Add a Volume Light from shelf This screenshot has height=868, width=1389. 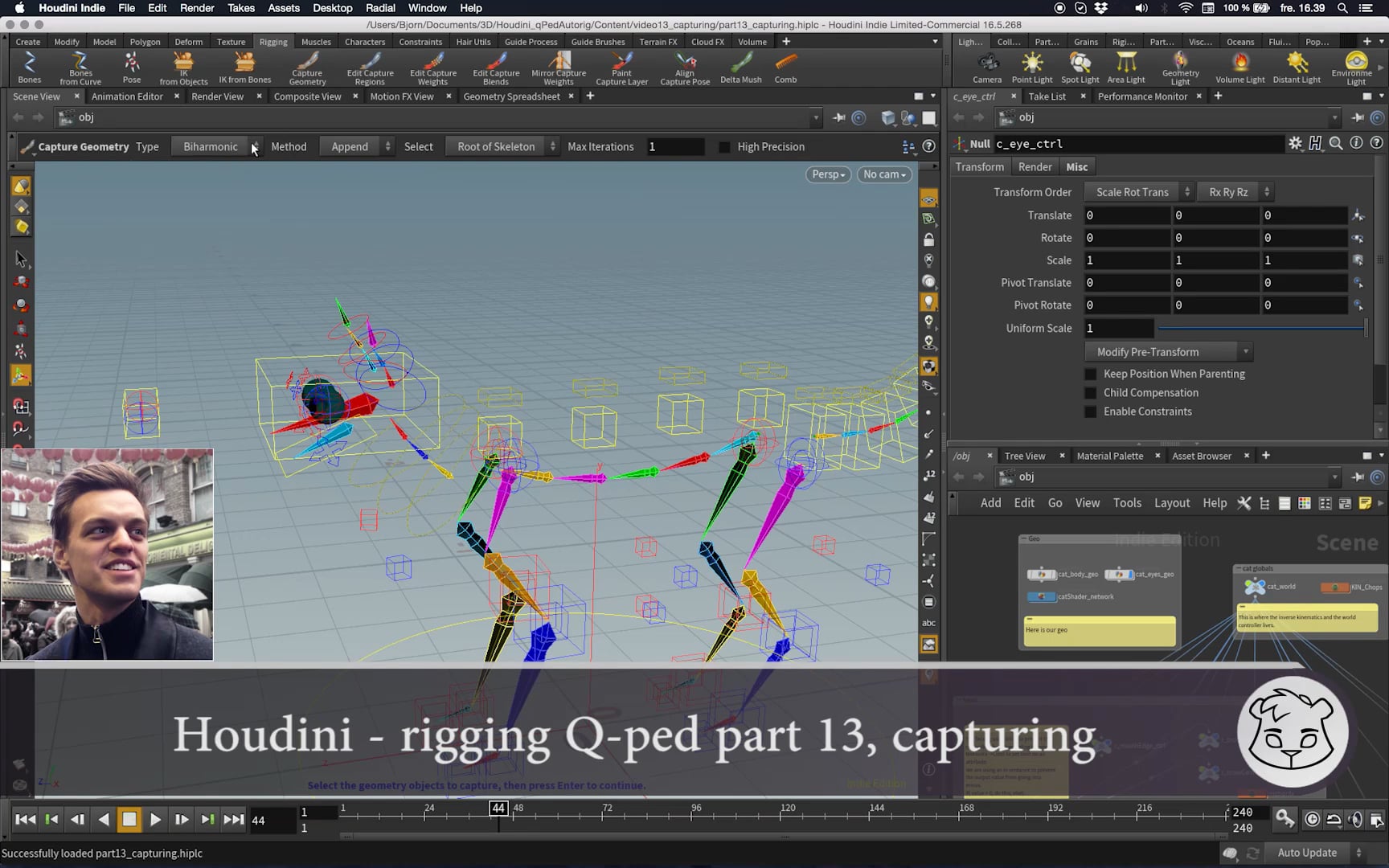[1239, 68]
